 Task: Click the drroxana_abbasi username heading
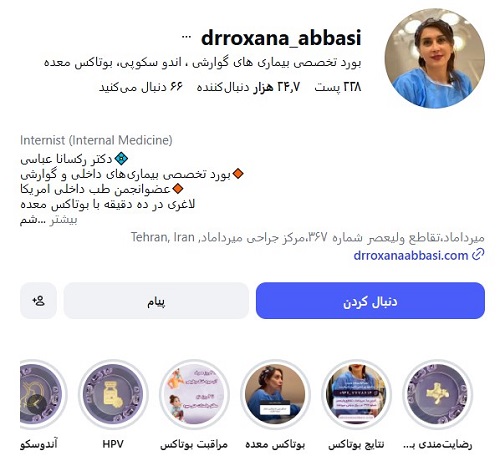click(281, 37)
